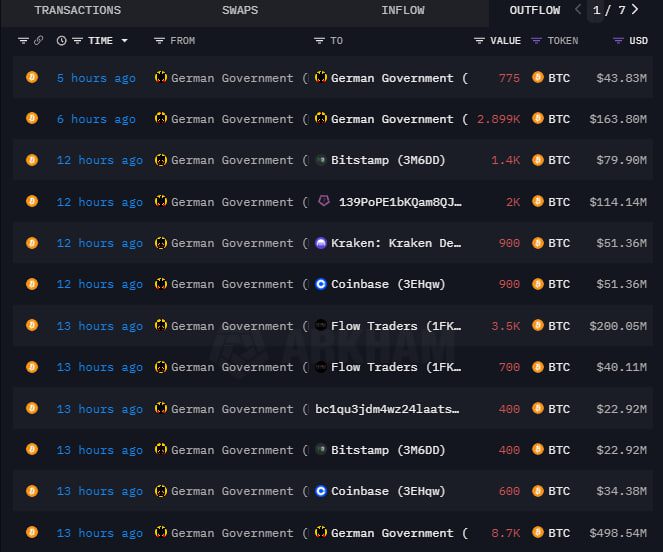Click Coinbase (3EHqw) in the 600 BTC row
663x552 pixels.
[388, 491]
